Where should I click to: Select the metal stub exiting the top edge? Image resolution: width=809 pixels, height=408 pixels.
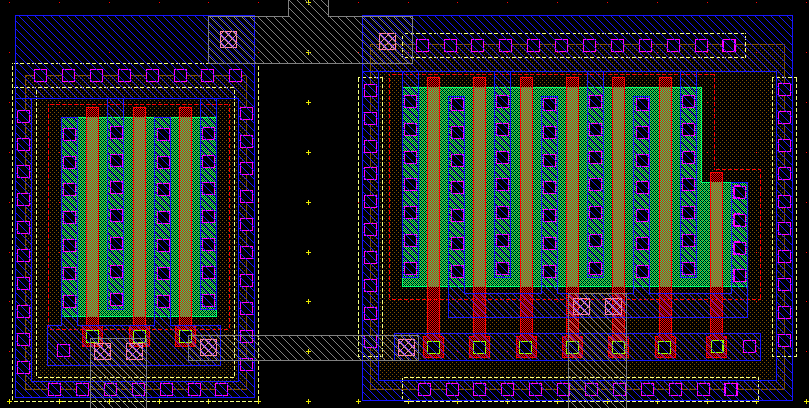pyautogui.click(x=308, y=8)
